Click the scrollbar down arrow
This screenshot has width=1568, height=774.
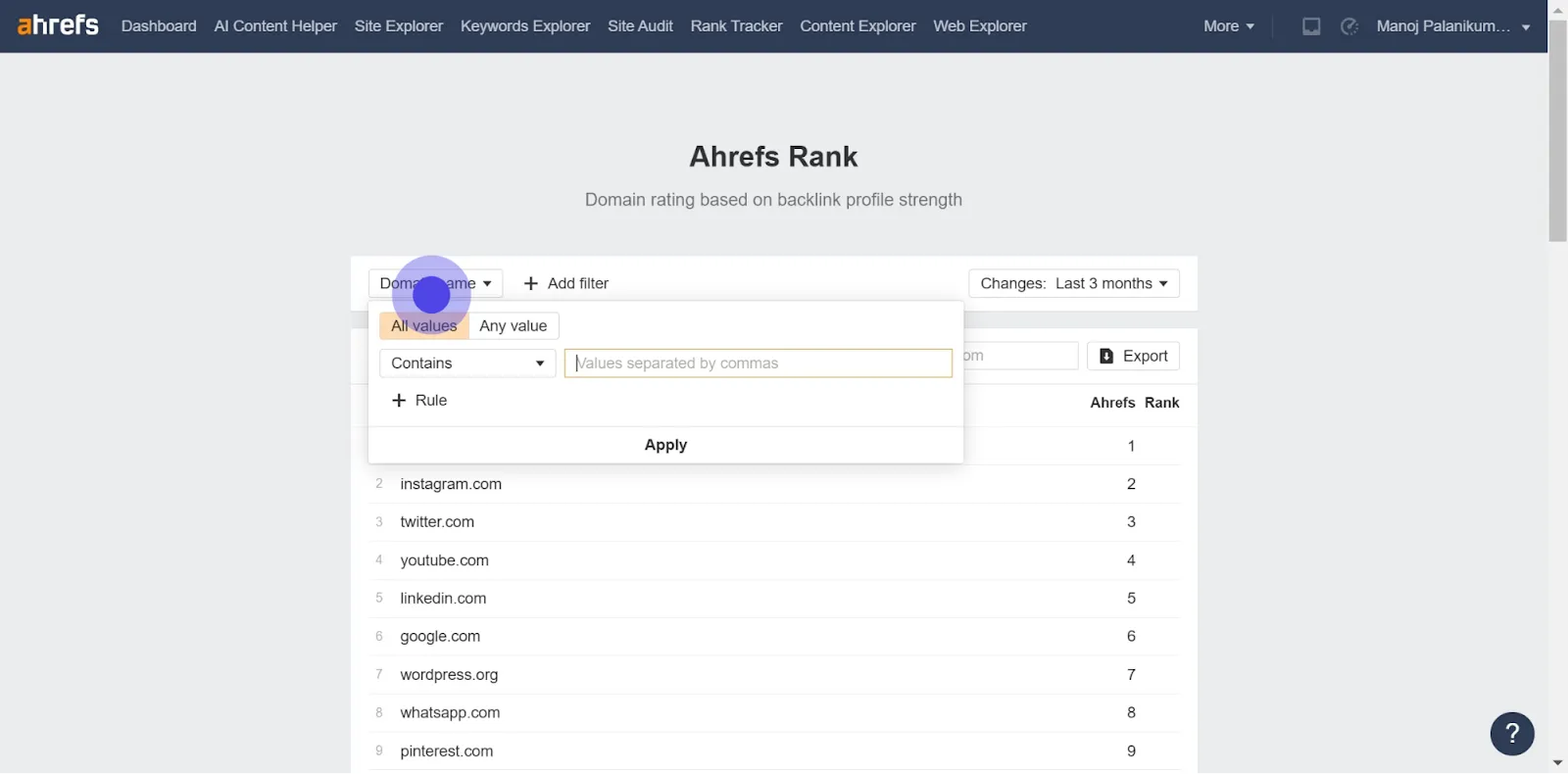point(1558,762)
